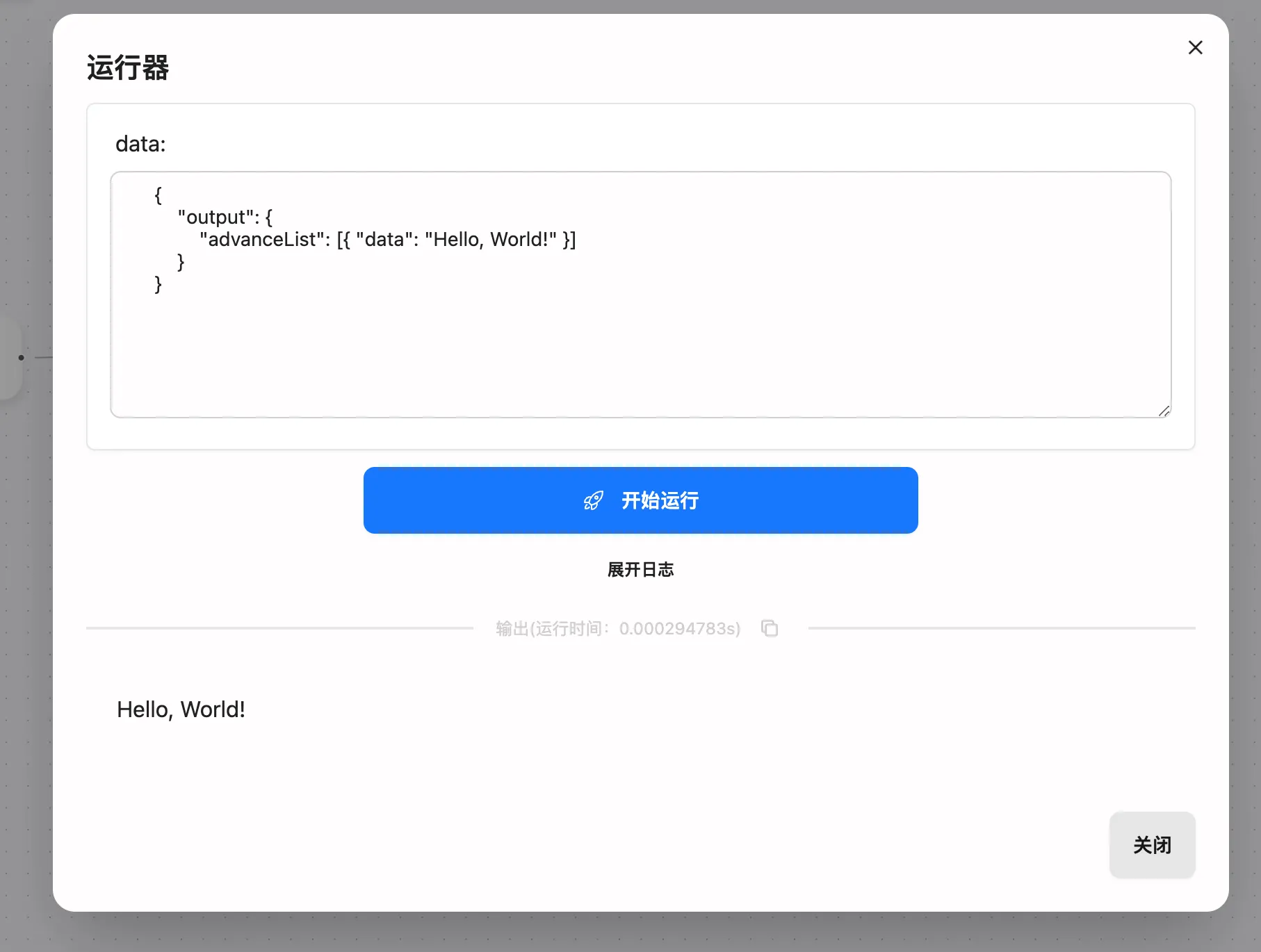
Task: Click the "output": { line in the JSON
Action: (x=225, y=218)
